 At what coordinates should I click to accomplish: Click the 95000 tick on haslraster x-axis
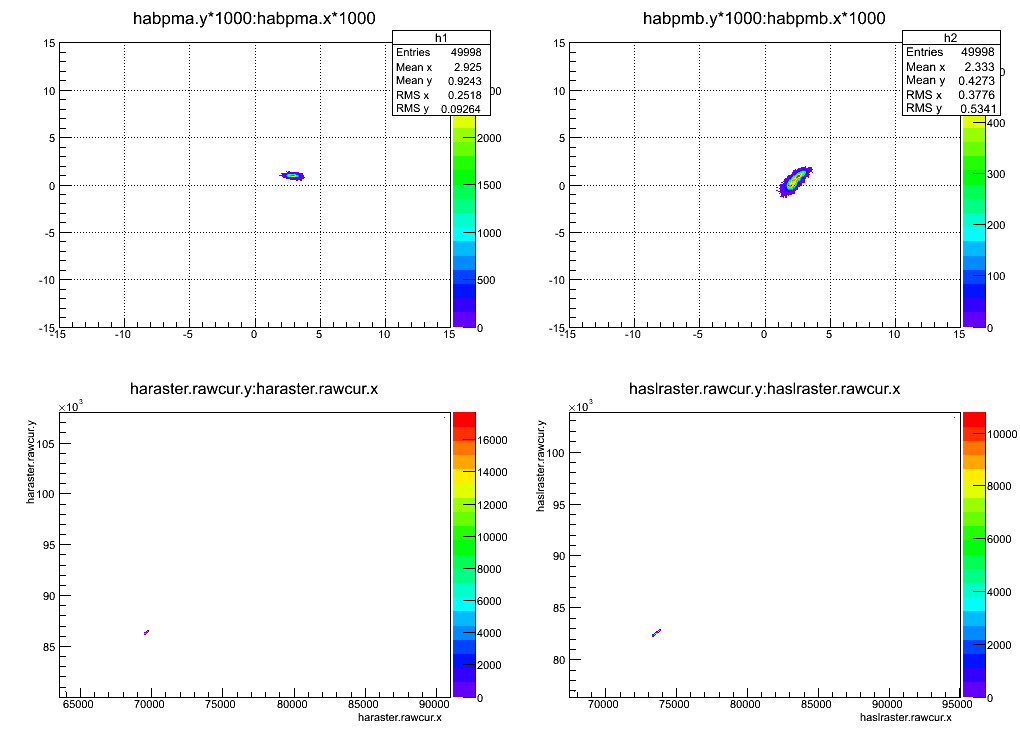(x=958, y=704)
